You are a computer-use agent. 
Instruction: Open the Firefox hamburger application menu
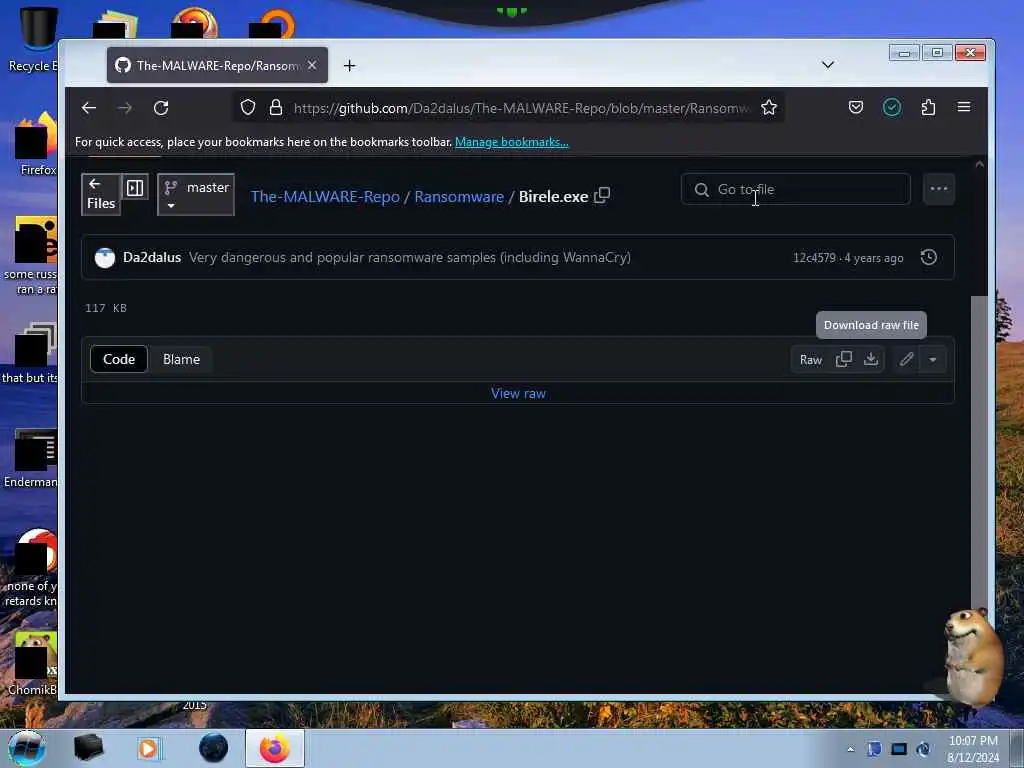964,107
